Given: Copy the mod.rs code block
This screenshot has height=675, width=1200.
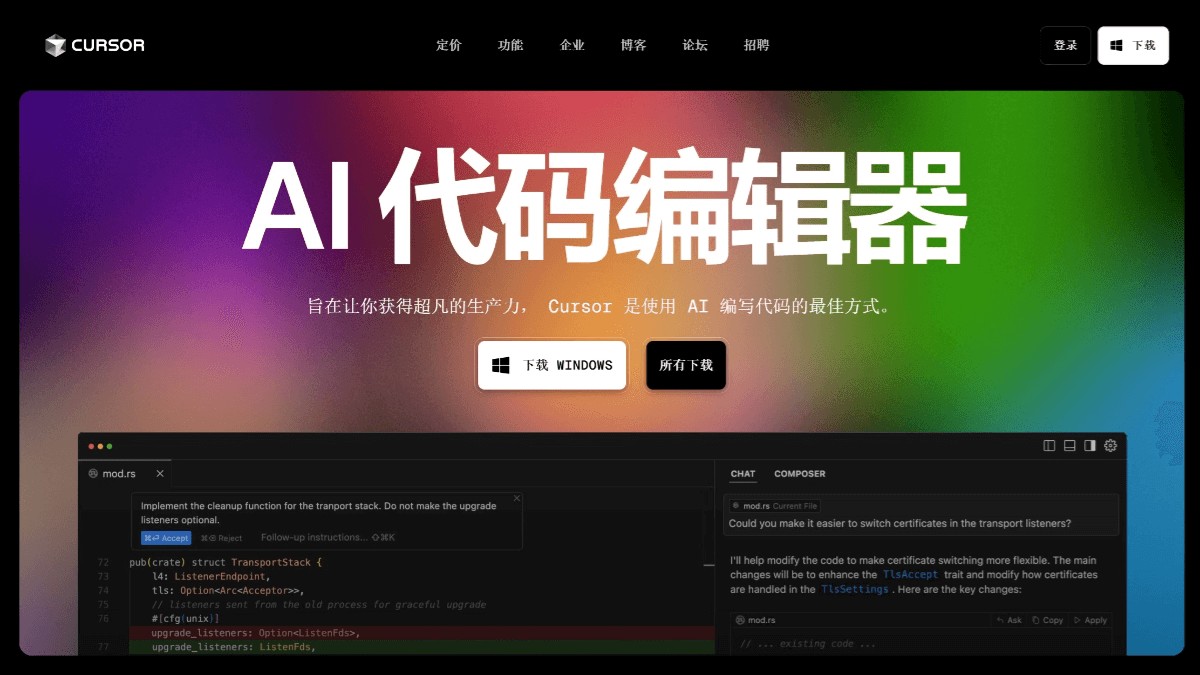Looking at the screenshot, I should coord(1047,620).
